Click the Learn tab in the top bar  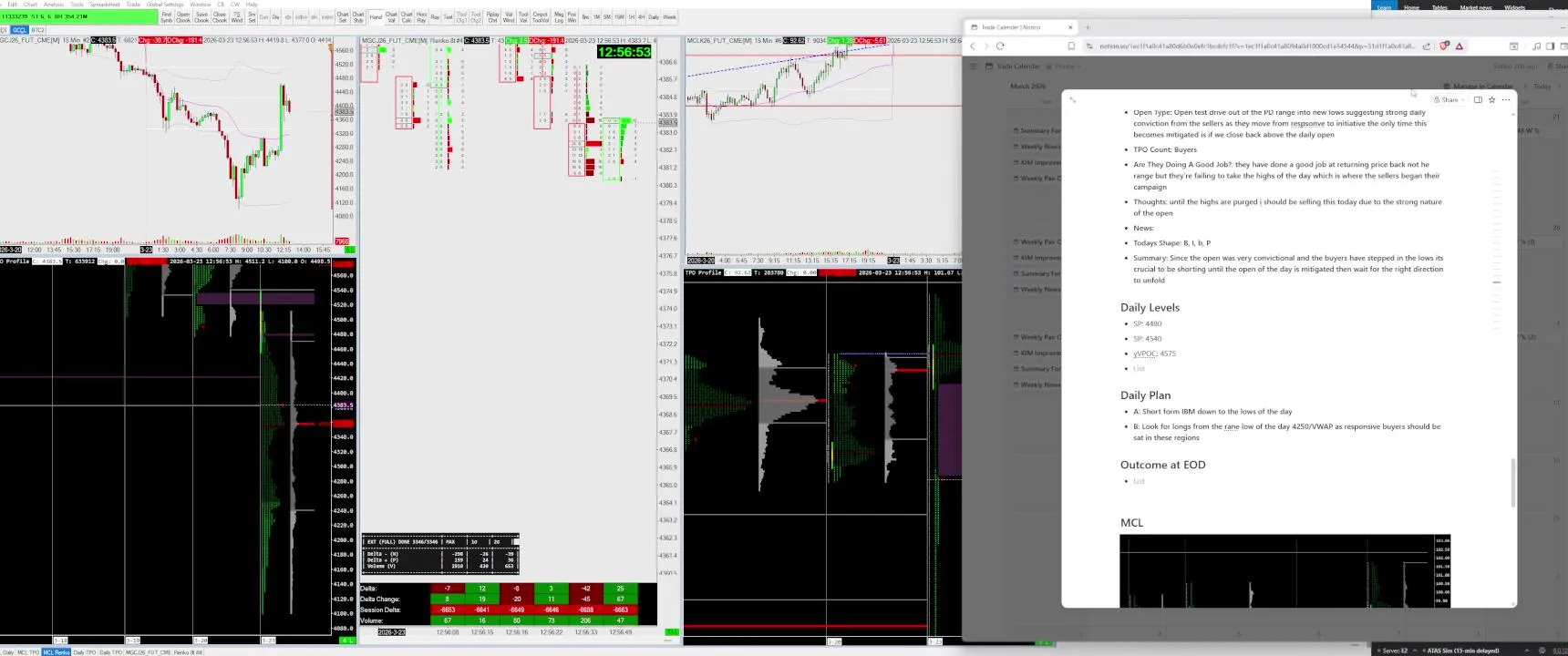tap(1384, 7)
